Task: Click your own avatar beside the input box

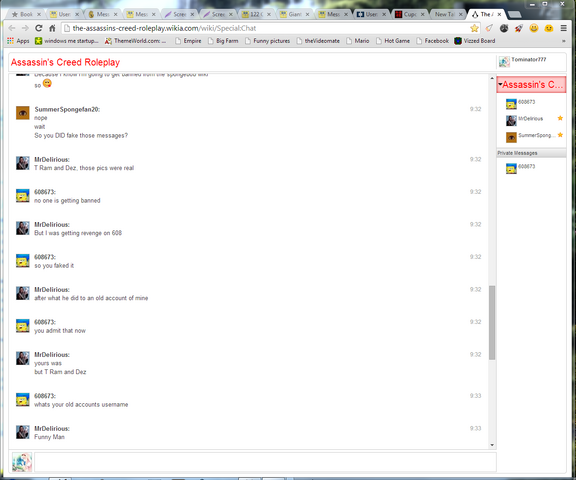Action: tap(22, 462)
